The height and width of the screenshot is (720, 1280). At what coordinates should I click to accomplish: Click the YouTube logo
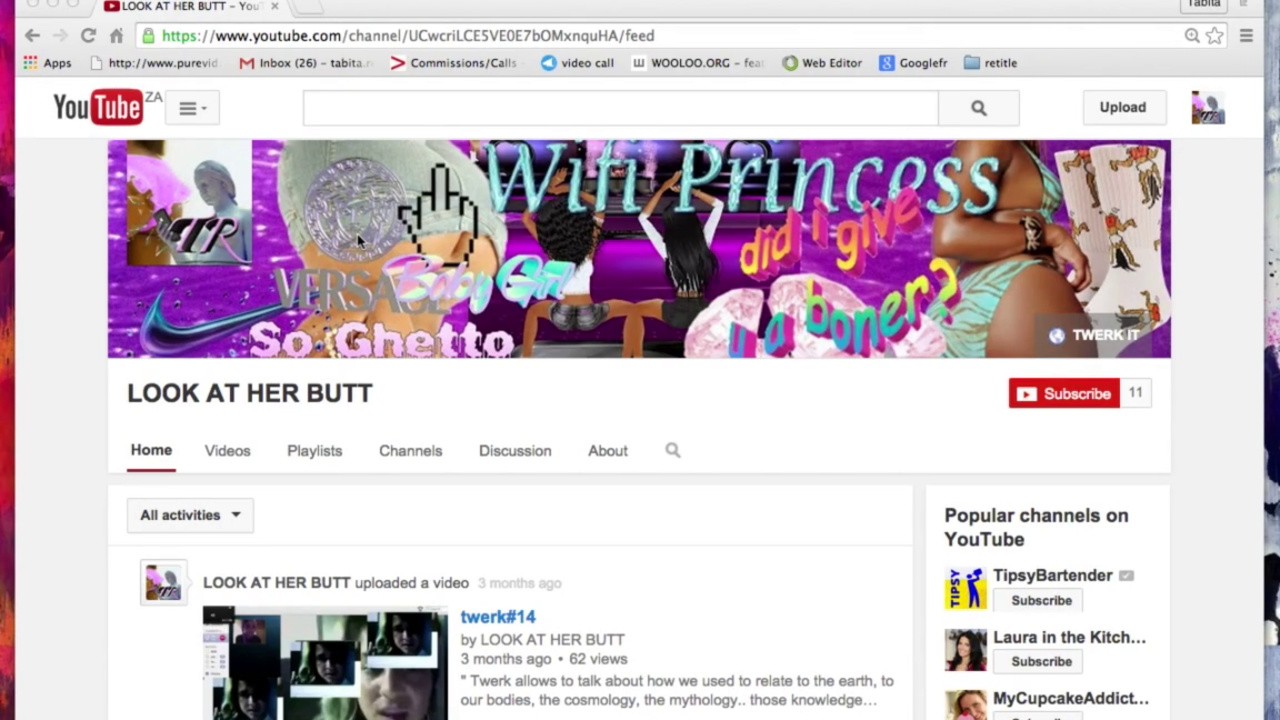click(98, 107)
